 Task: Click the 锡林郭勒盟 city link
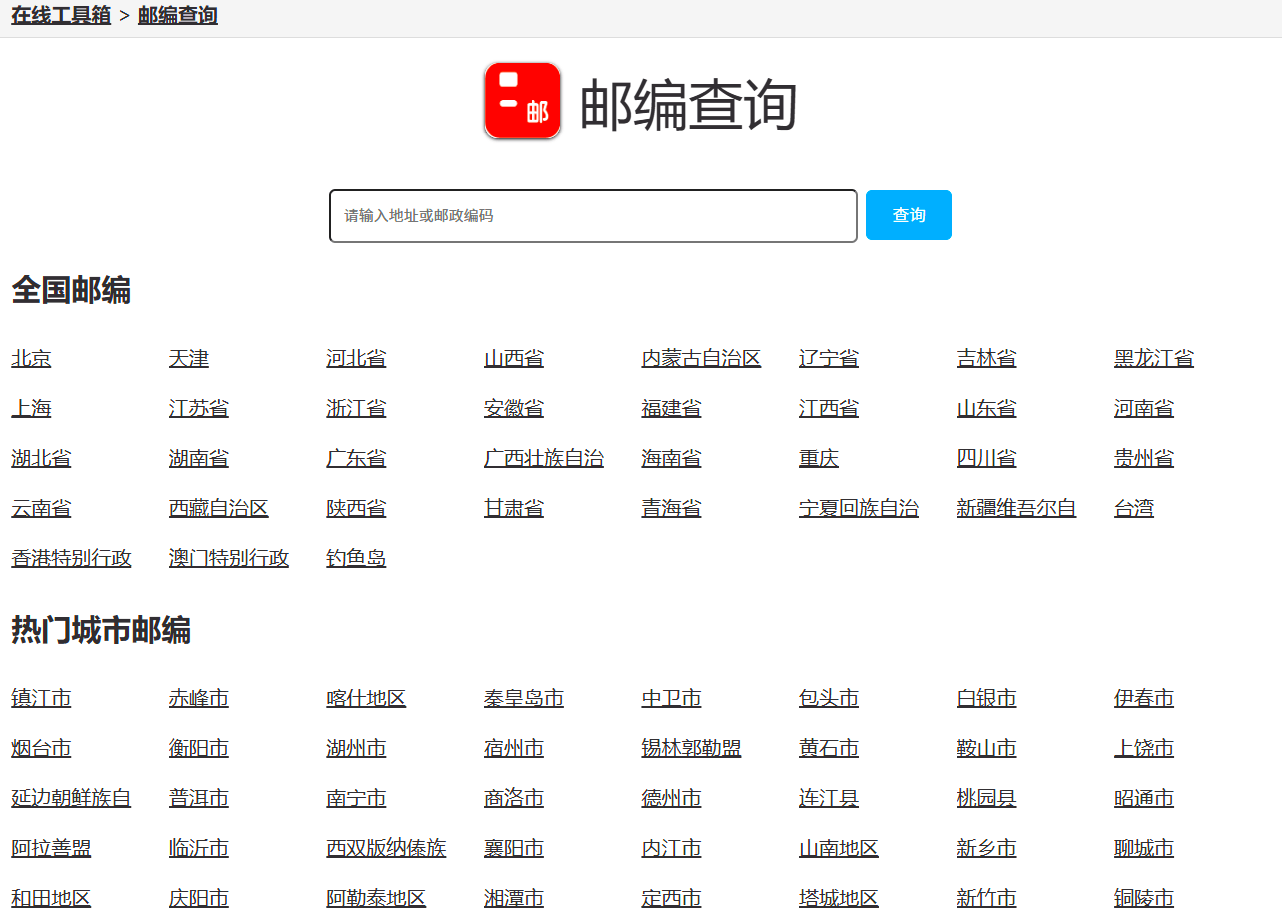pyautogui.click(x=691, y=748)
